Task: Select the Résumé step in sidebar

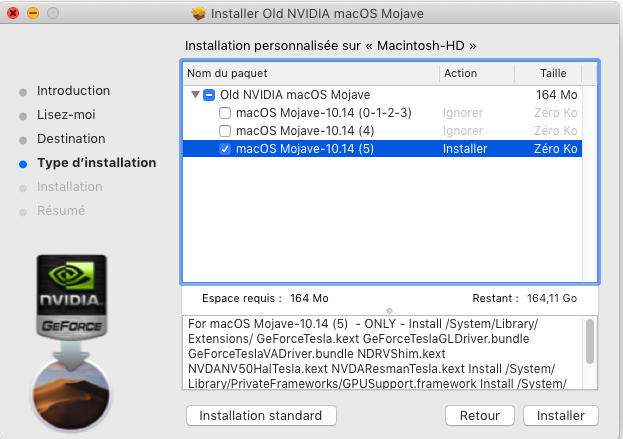Action: click(61, 211)
